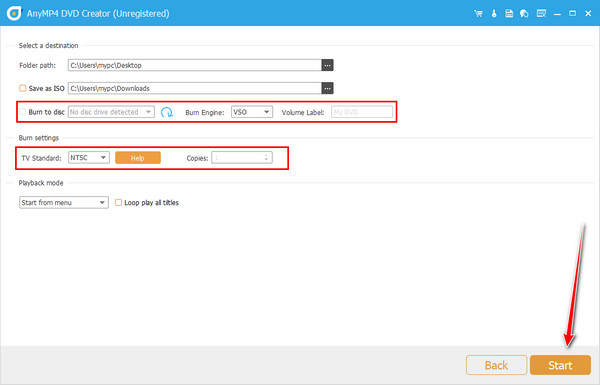Click the orange Help button
Viewport: 600px width, 385px height.
[x=138, y=158]
